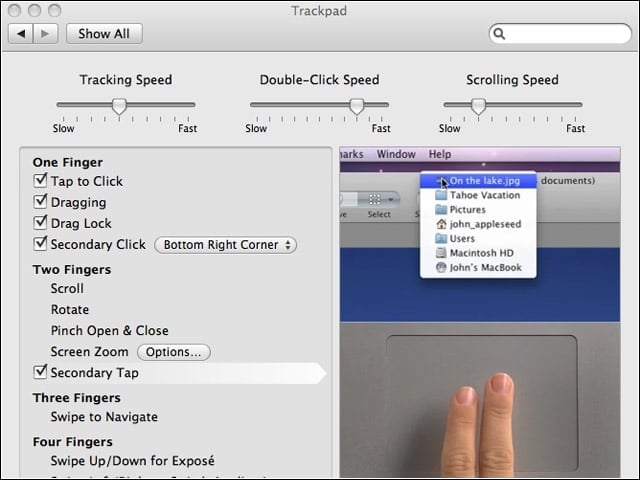Click John's MacBook globe icon in preview

(x=441, y=267)
